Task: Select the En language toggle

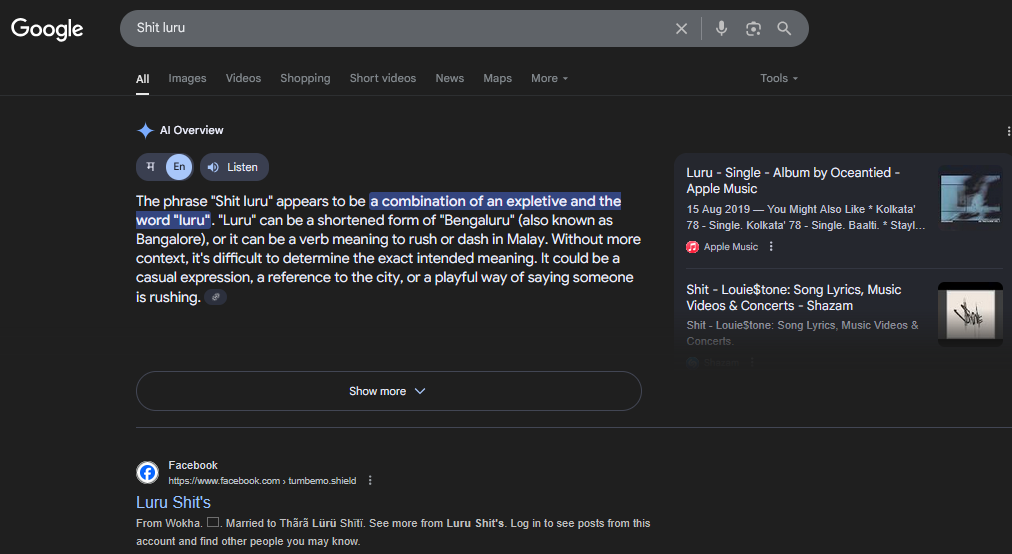Action: tap(179, 167)
